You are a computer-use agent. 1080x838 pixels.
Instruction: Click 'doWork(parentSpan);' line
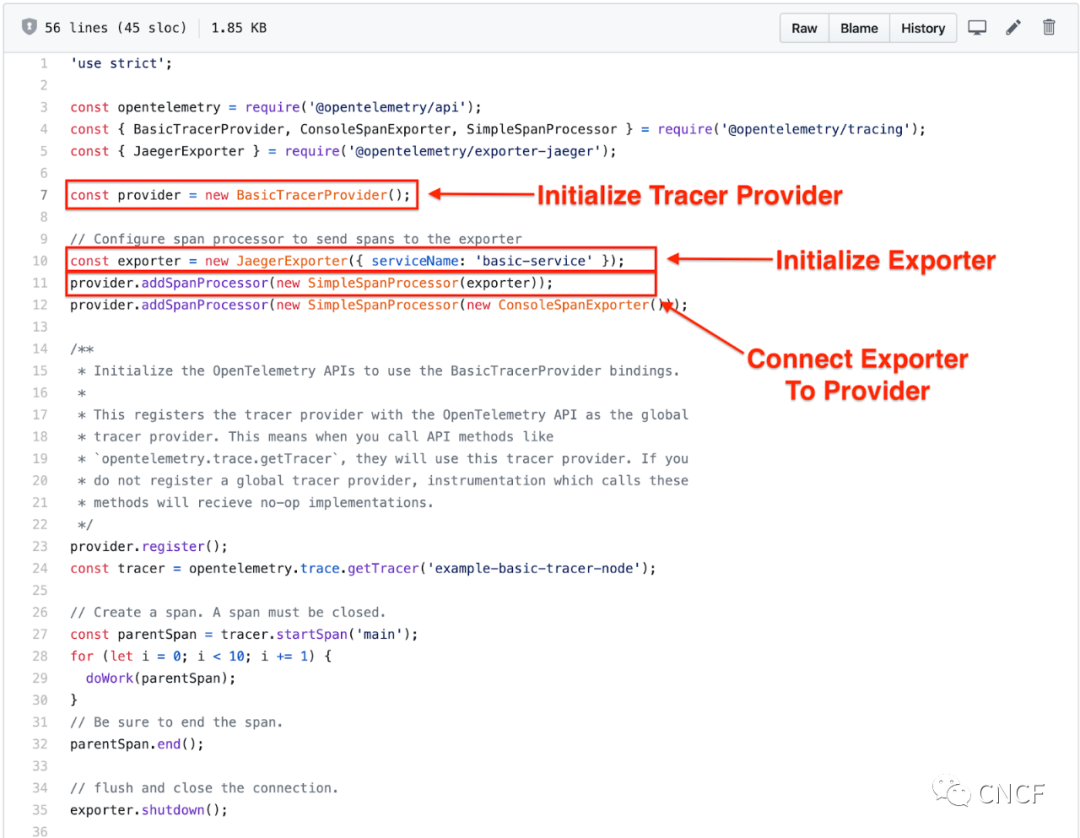[160, 678]
